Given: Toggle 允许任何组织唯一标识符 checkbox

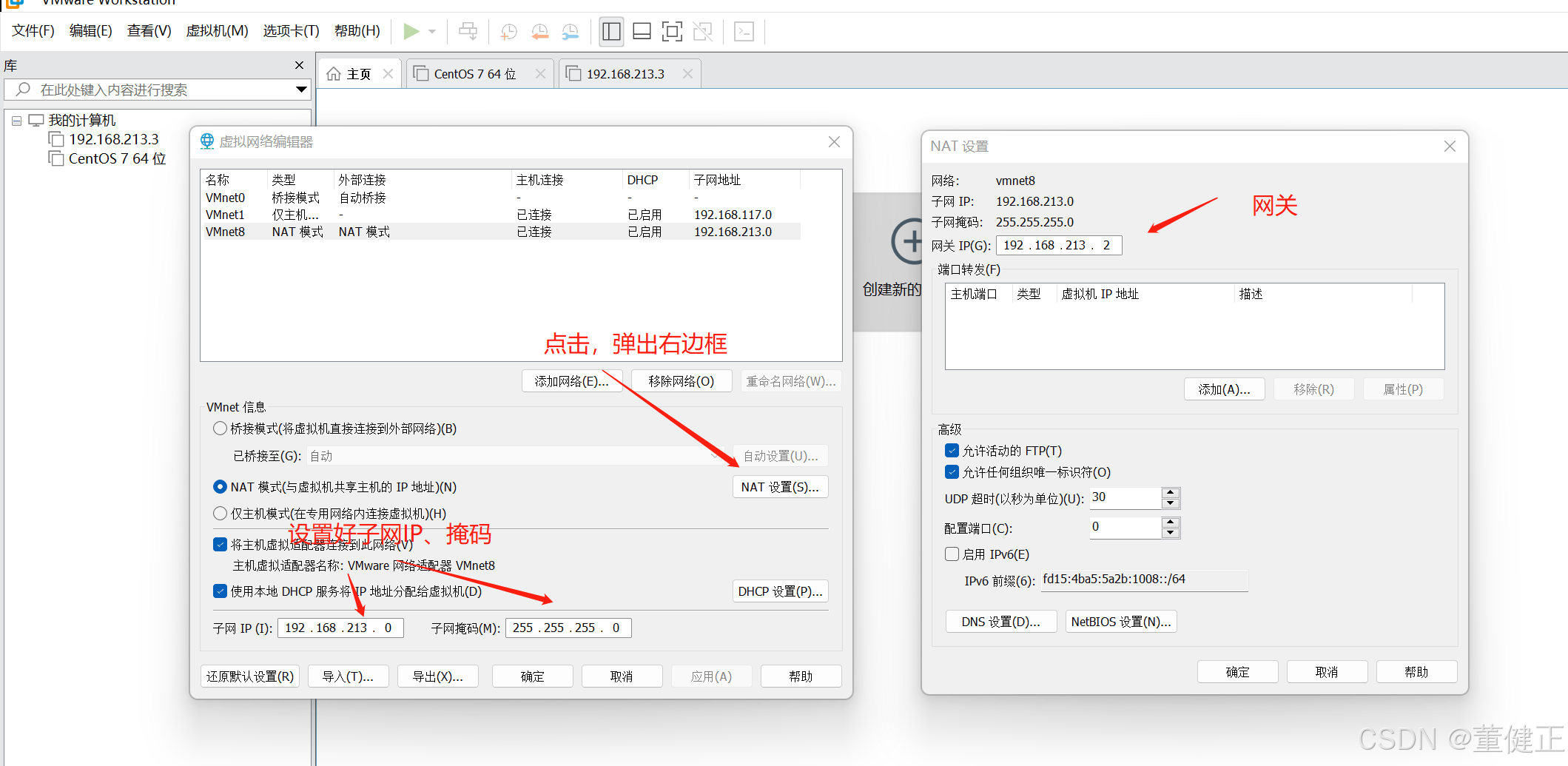Looking at the screenshot, I should point(952,472).
